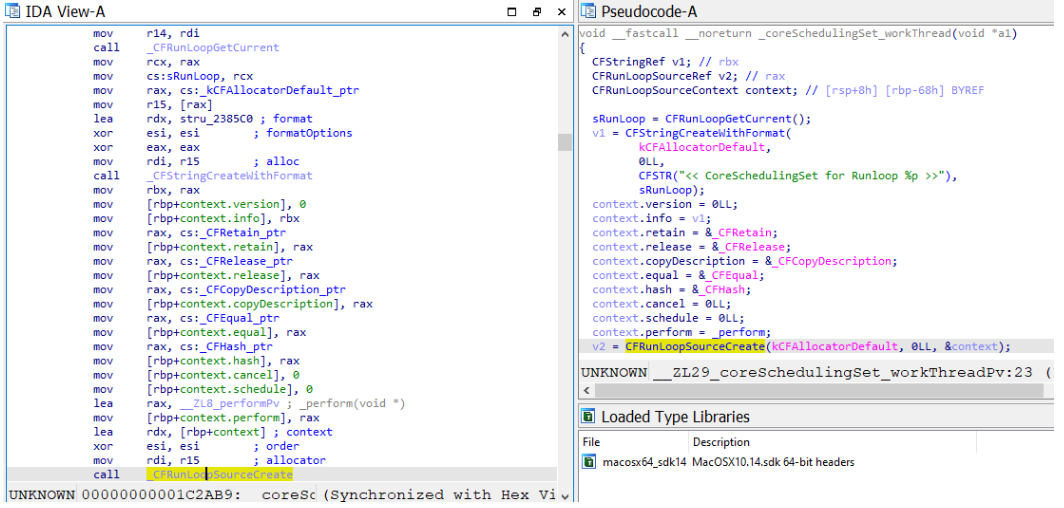This screenshot has width=1064, height=508.
Task: Click the macosx64_sdk14 library row icon
Action: click(x=590, y=462)
